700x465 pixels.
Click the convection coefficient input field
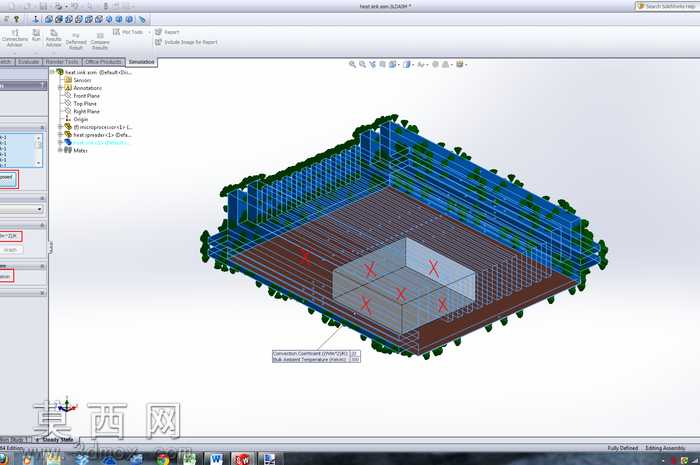(10, 236)
